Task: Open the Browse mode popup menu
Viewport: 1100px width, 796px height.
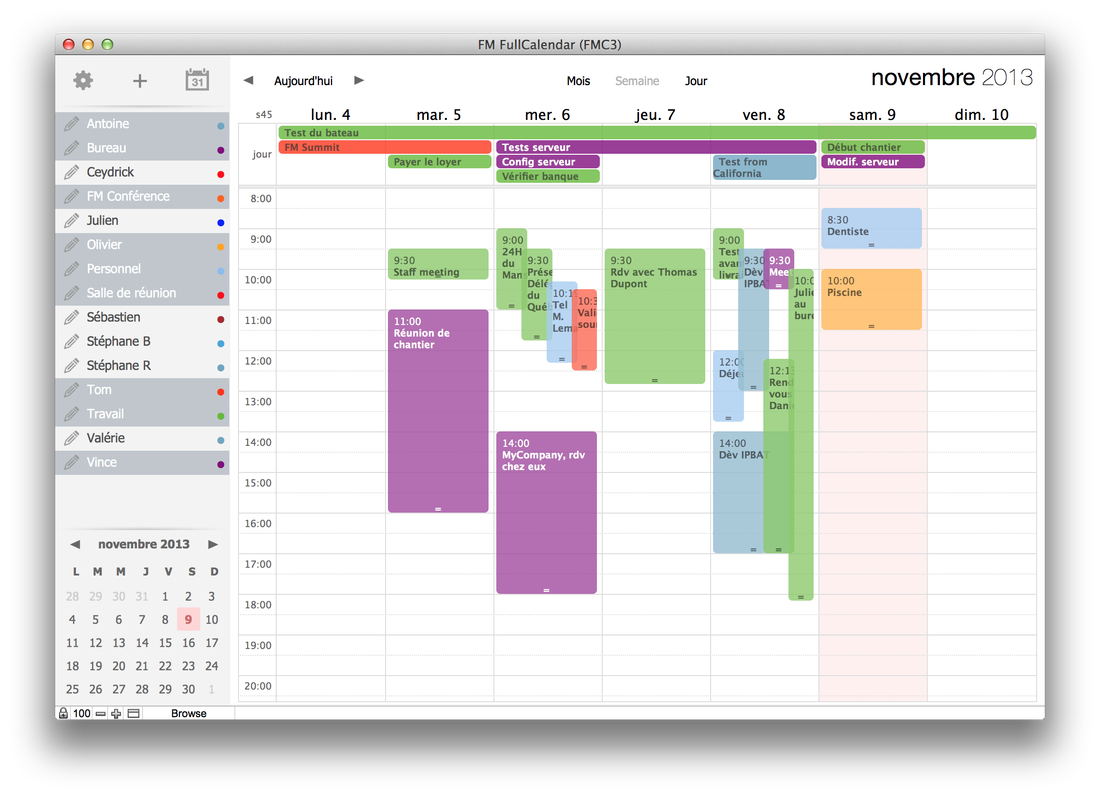Action: coord(189,713)
